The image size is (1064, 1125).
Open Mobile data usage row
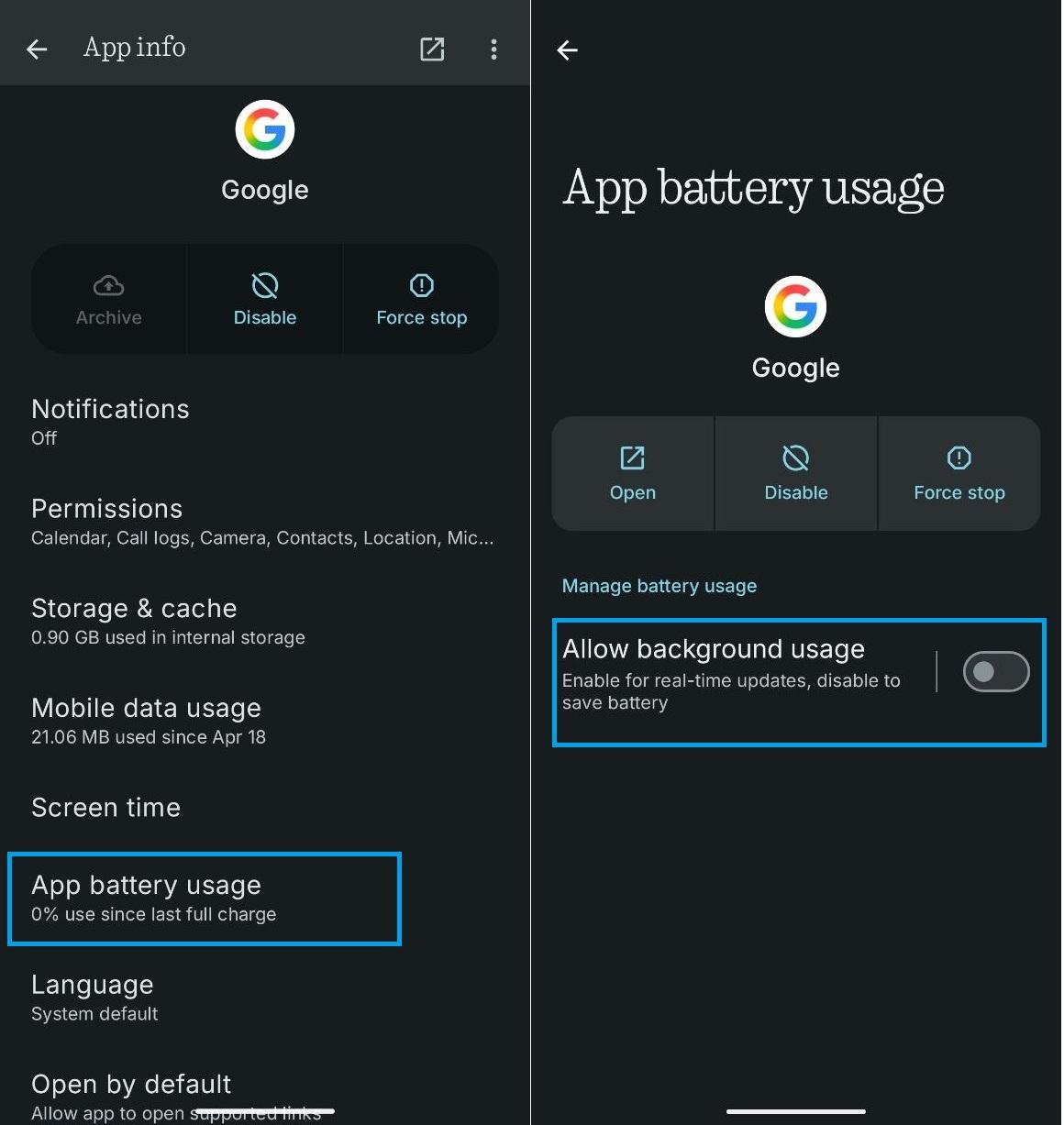point(265,721)
